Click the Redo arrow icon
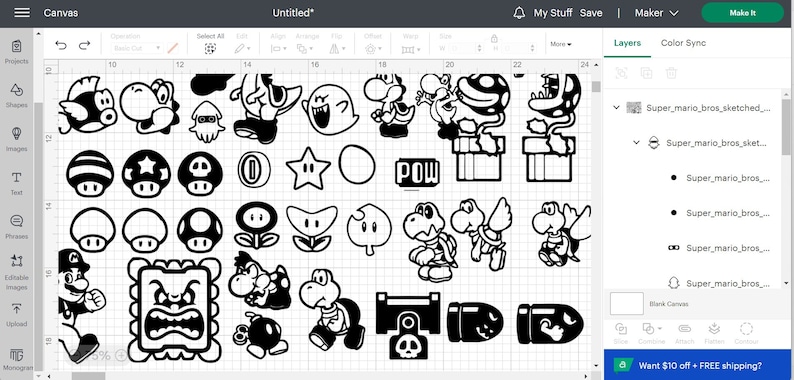The image size is (794, 380). 84,46
